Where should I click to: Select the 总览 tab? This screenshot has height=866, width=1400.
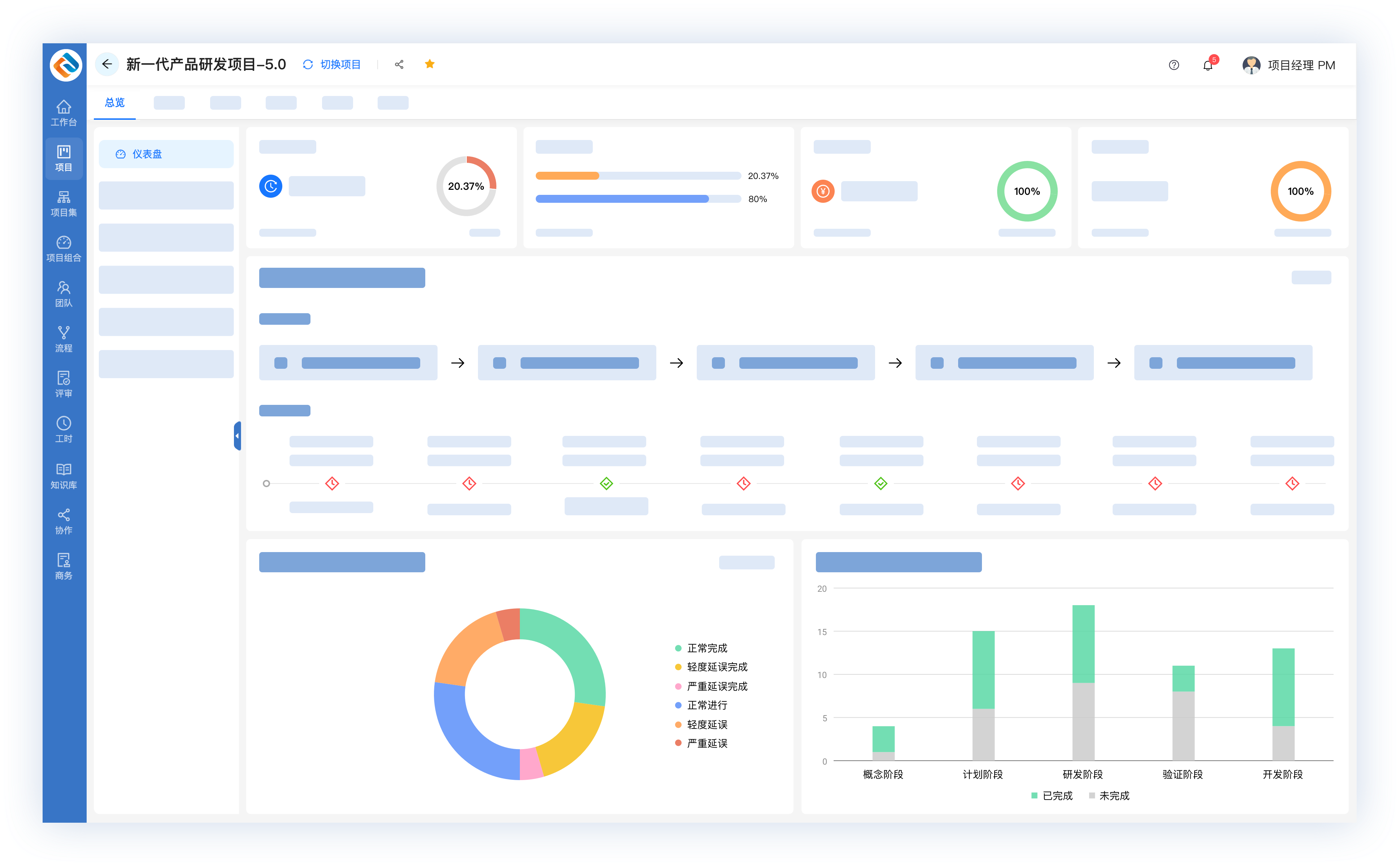tap(114, 102)
